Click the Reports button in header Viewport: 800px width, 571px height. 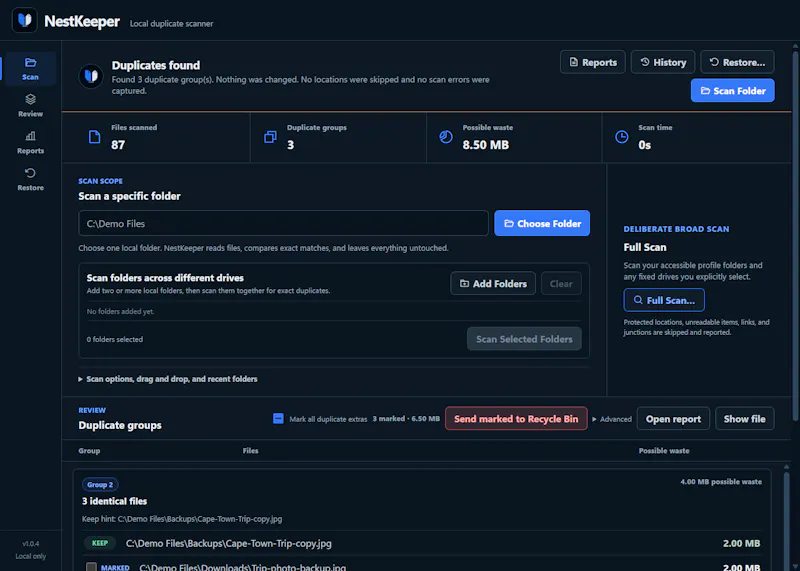[x=592, y=62]
